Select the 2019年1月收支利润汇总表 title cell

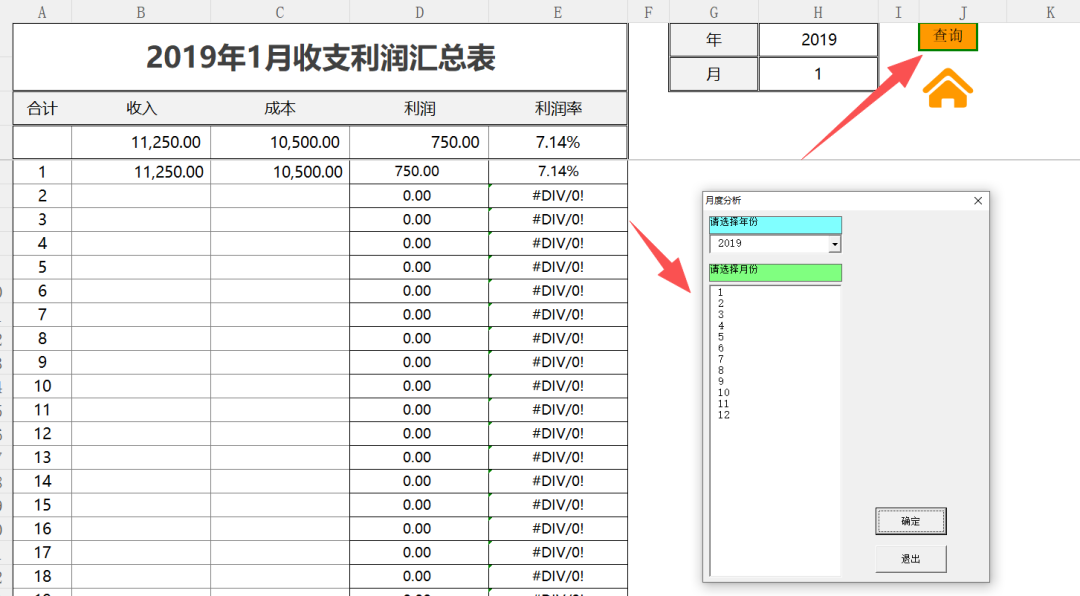coord(320,57)
